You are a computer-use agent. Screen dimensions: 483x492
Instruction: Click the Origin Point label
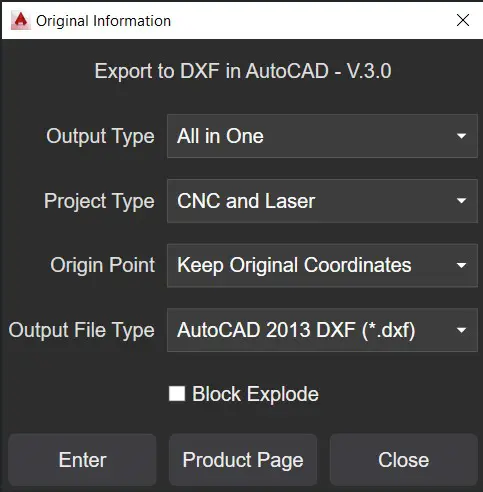click(x=103, y=265)
